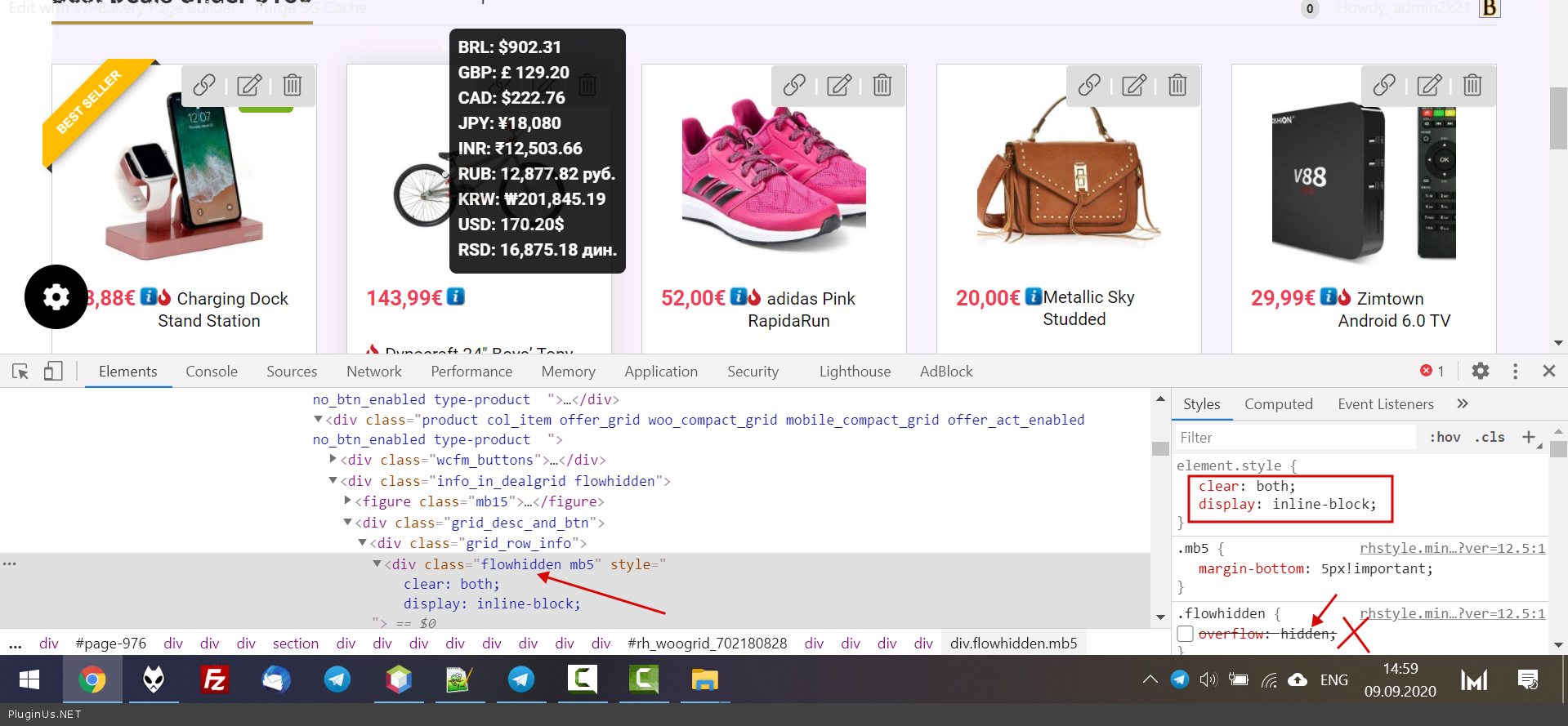Click trash icon on adidas Pink product
The width and height of the screenshot is (1568, 726).
(882, 85)
